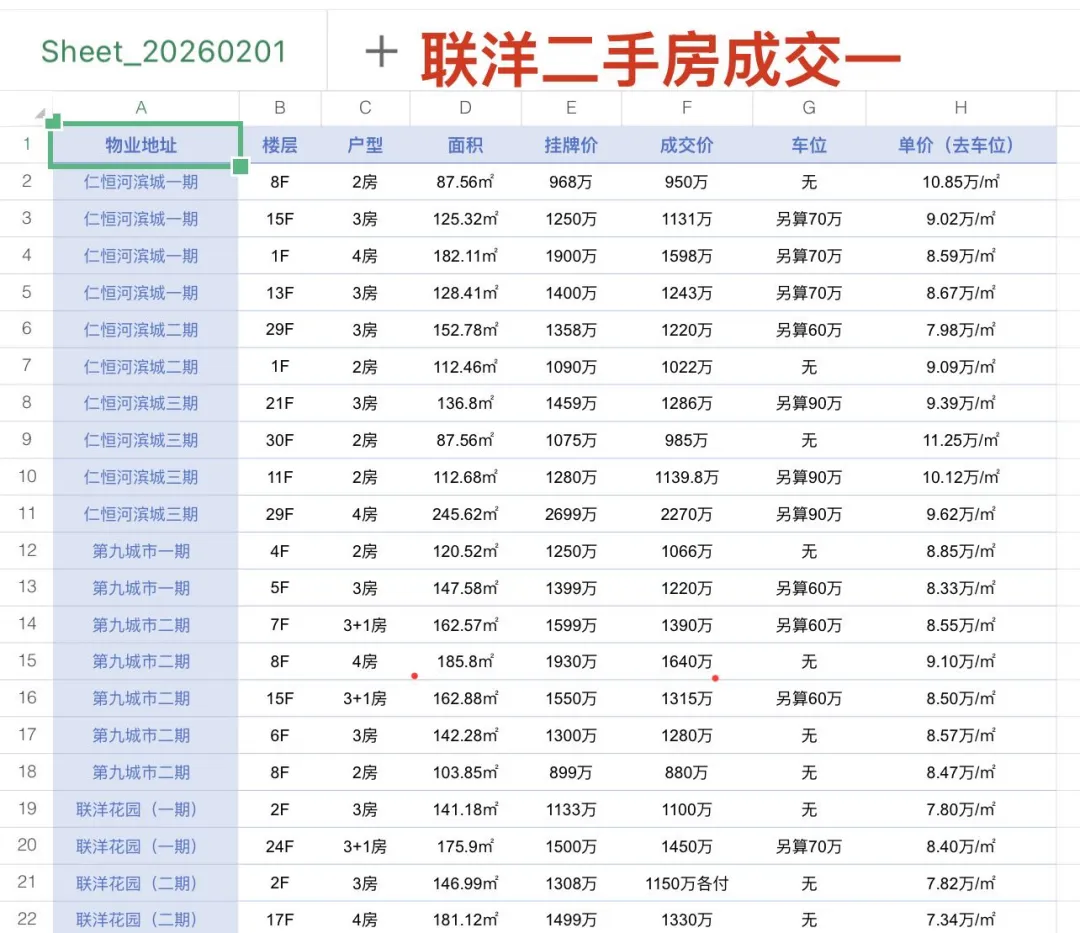Click the 30F floor cell
This screenshot has width=1080, height=933.
coord(280,440)
